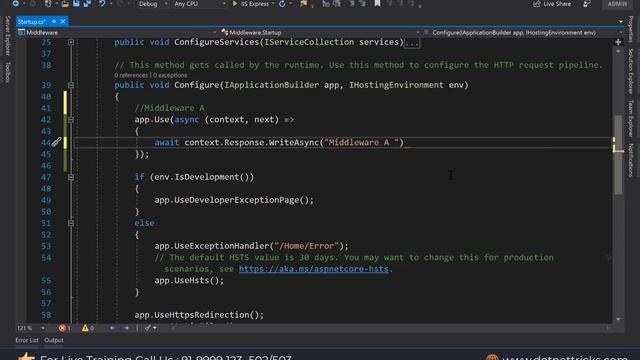640x360 pixels.
Task: Click on line number 49
Action: pos(46,200)
